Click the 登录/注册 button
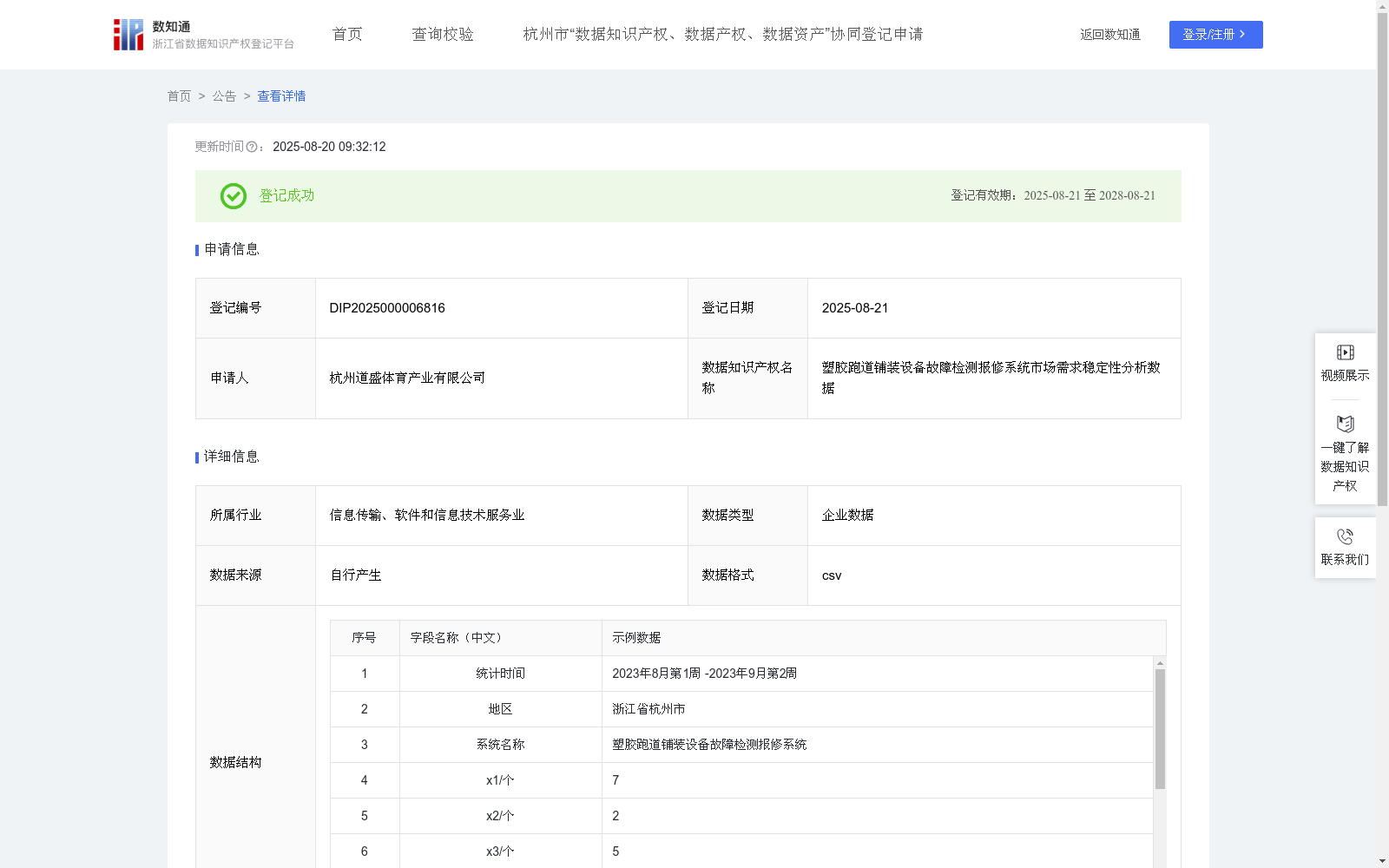Viewport: 1389px width, 868px height. click(1215, 35)
